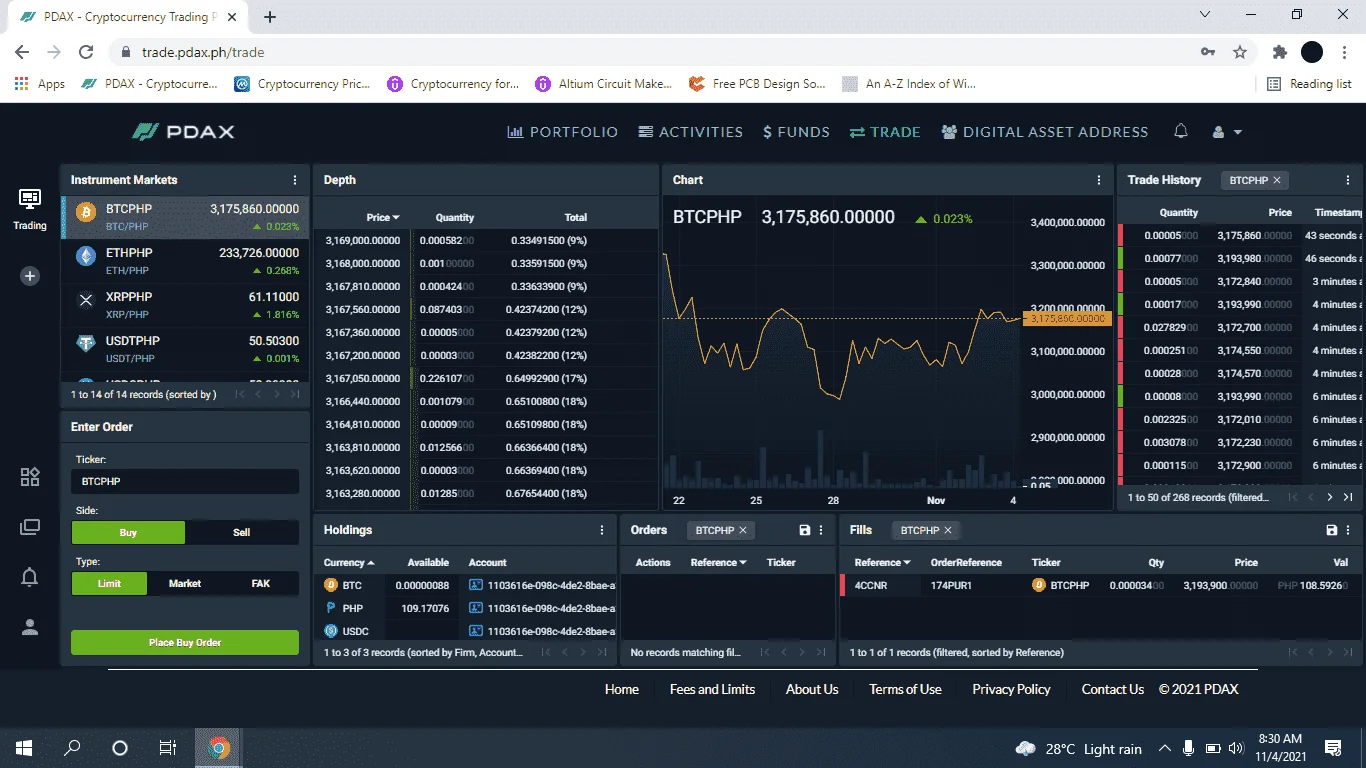Open the sidebar alerts bell icon
This screenshot has height=768, width=1366.
[30, 577]
